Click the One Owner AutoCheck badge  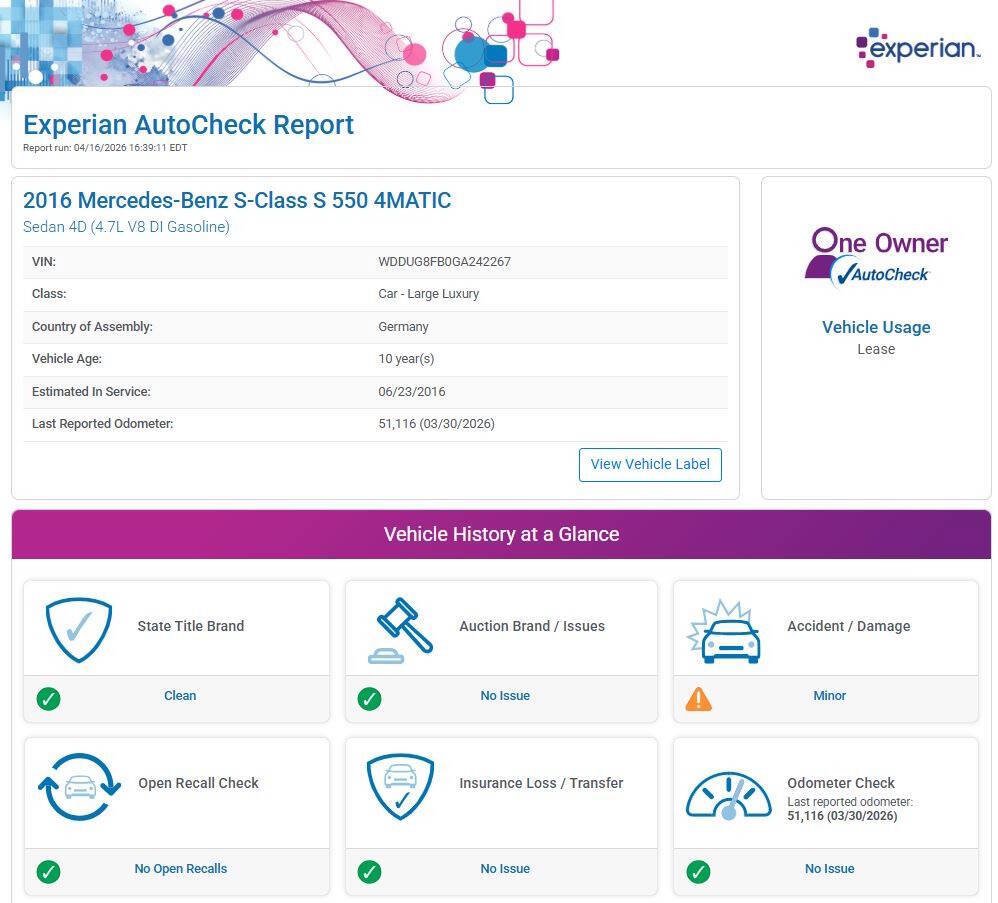point(876,257)
